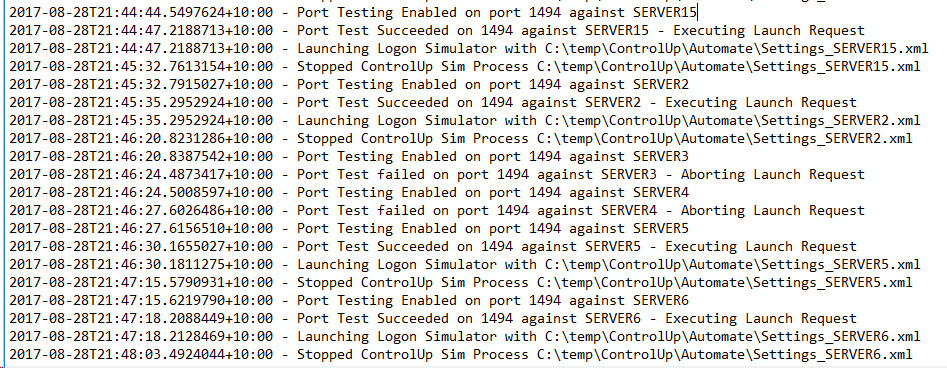947x368 pixels.
Task: Click Port Testing Enabled against SERVER3 line
Action: [x=348, y=157]
